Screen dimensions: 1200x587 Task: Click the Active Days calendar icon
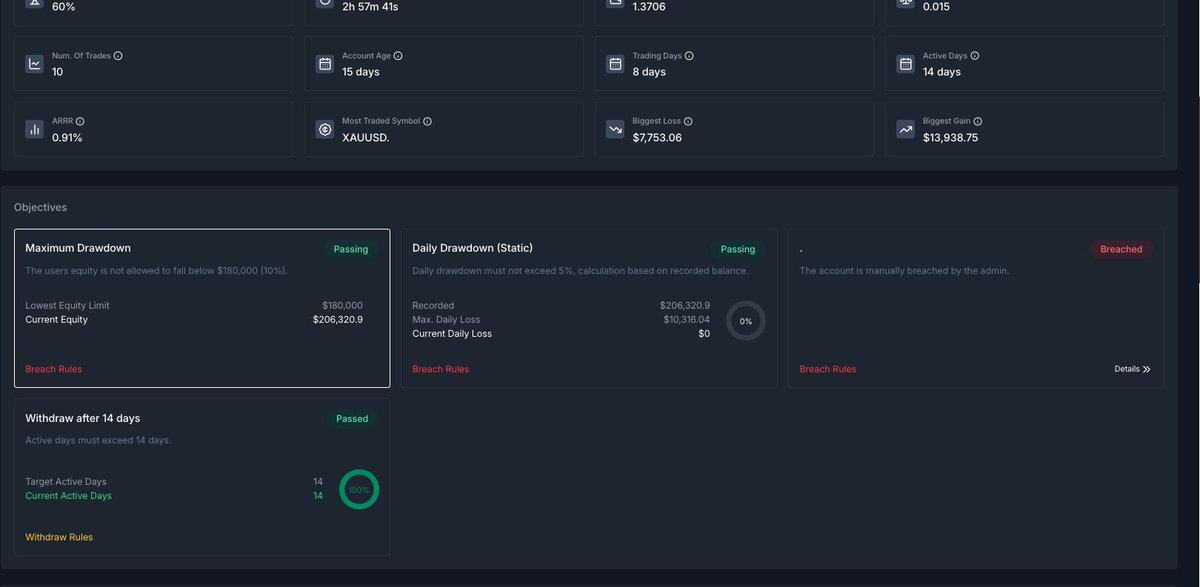[905, 64]
